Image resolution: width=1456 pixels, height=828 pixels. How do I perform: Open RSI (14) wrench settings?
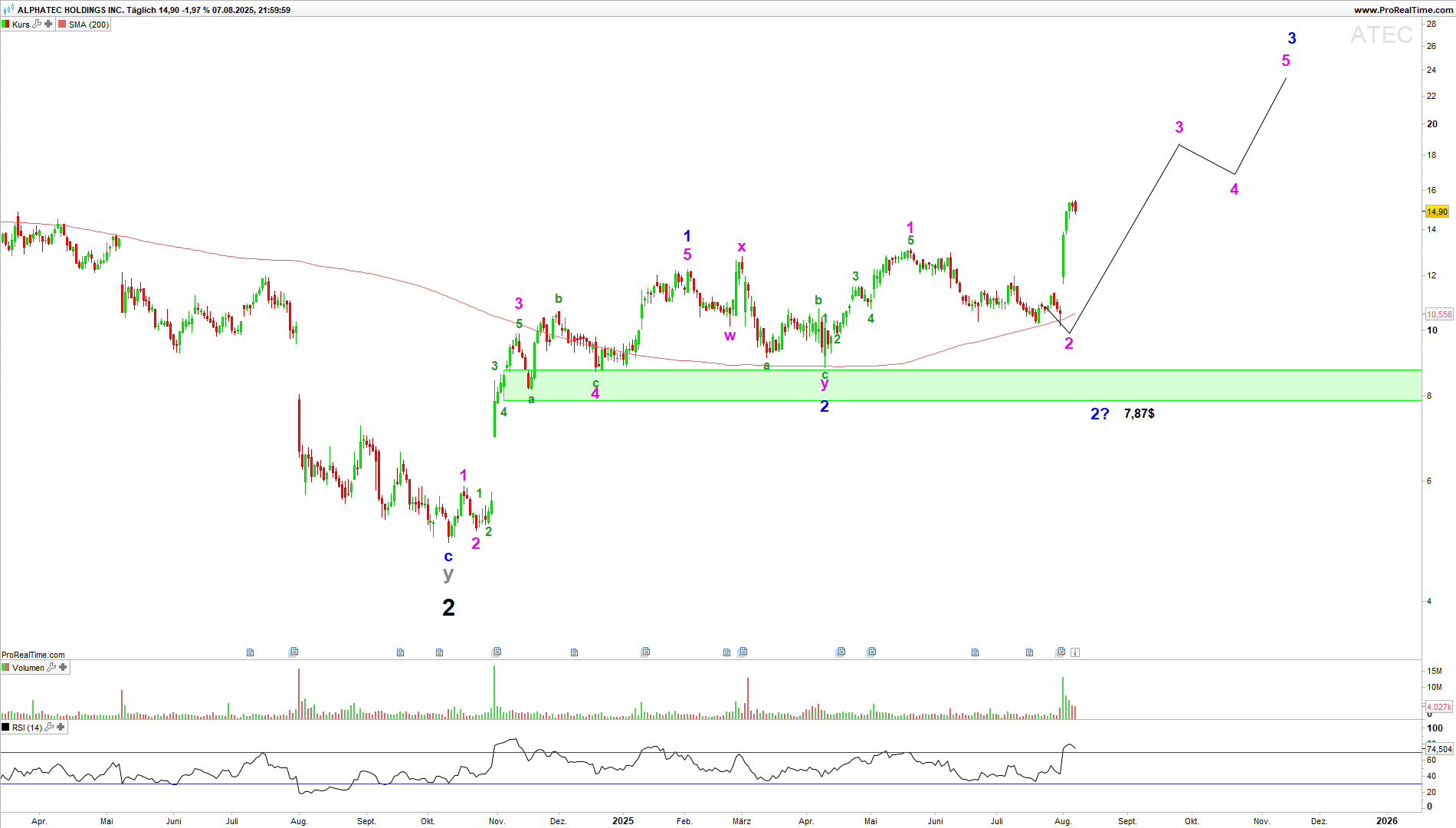pyautogui.click(x=49, y=728)
